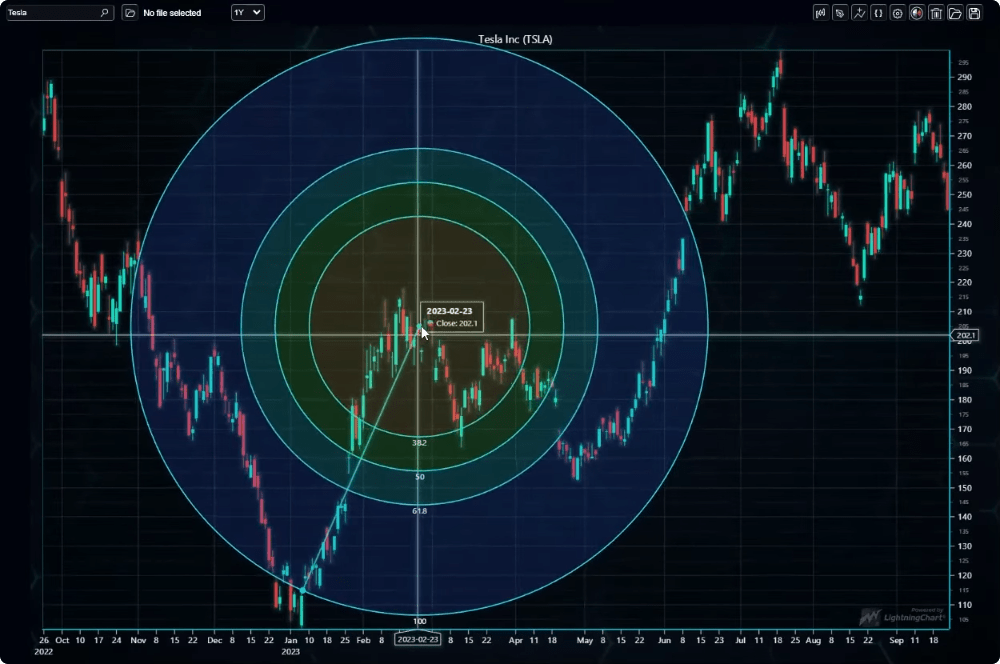Expand the 1Y time range dropdown

tap(247, 13)
